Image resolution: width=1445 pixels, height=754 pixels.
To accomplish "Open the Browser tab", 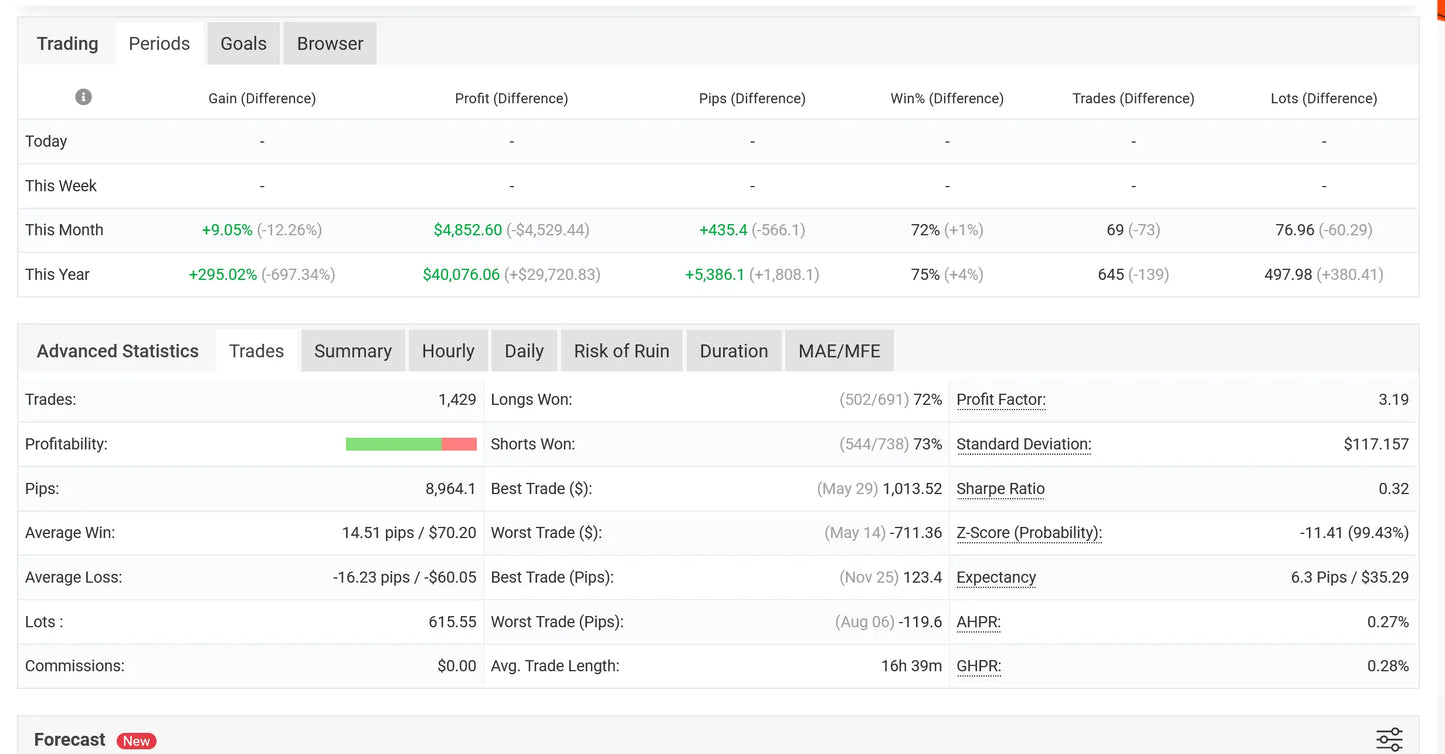I will click(330, 44).
